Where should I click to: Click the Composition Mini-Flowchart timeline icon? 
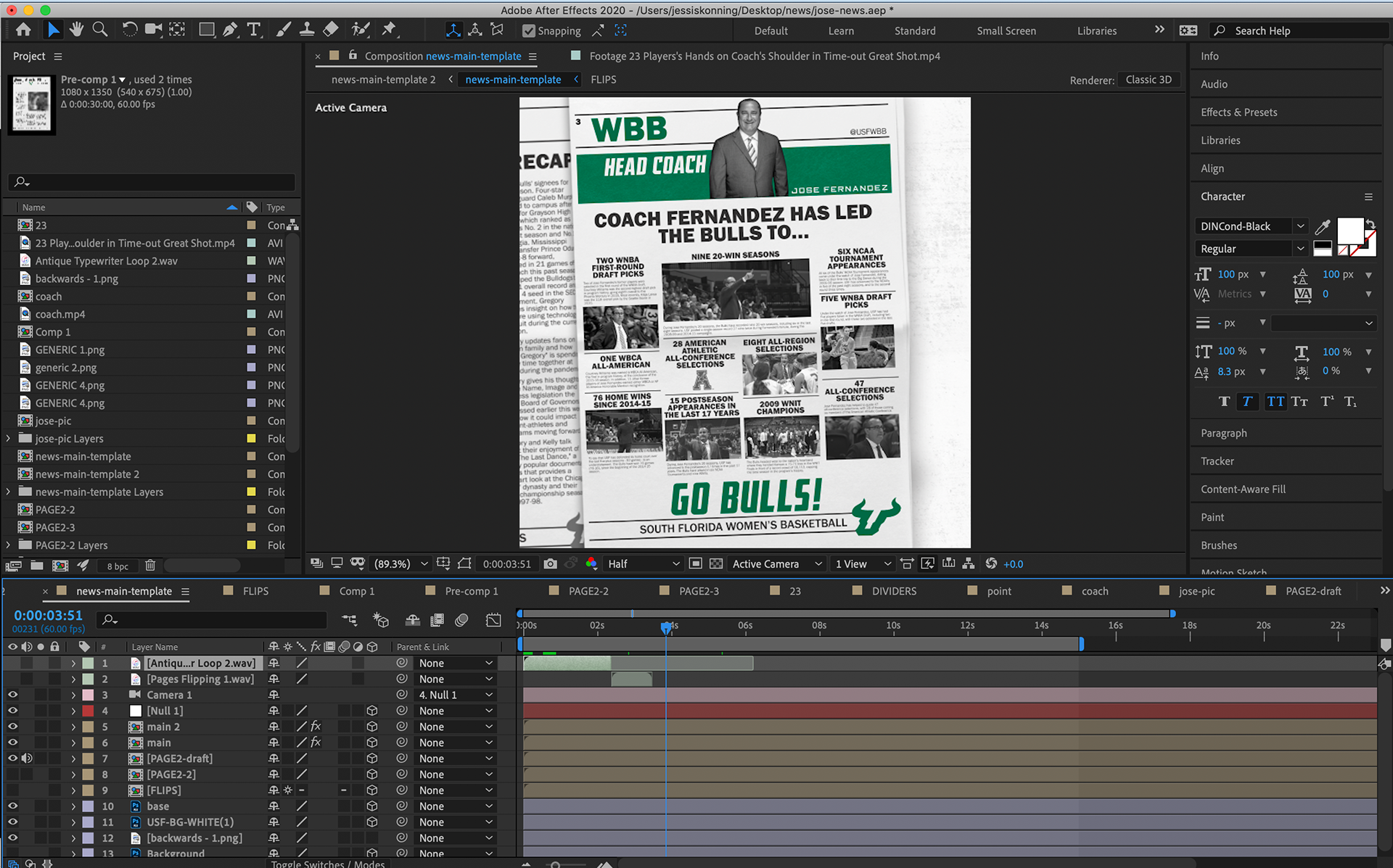coord(349,620)
